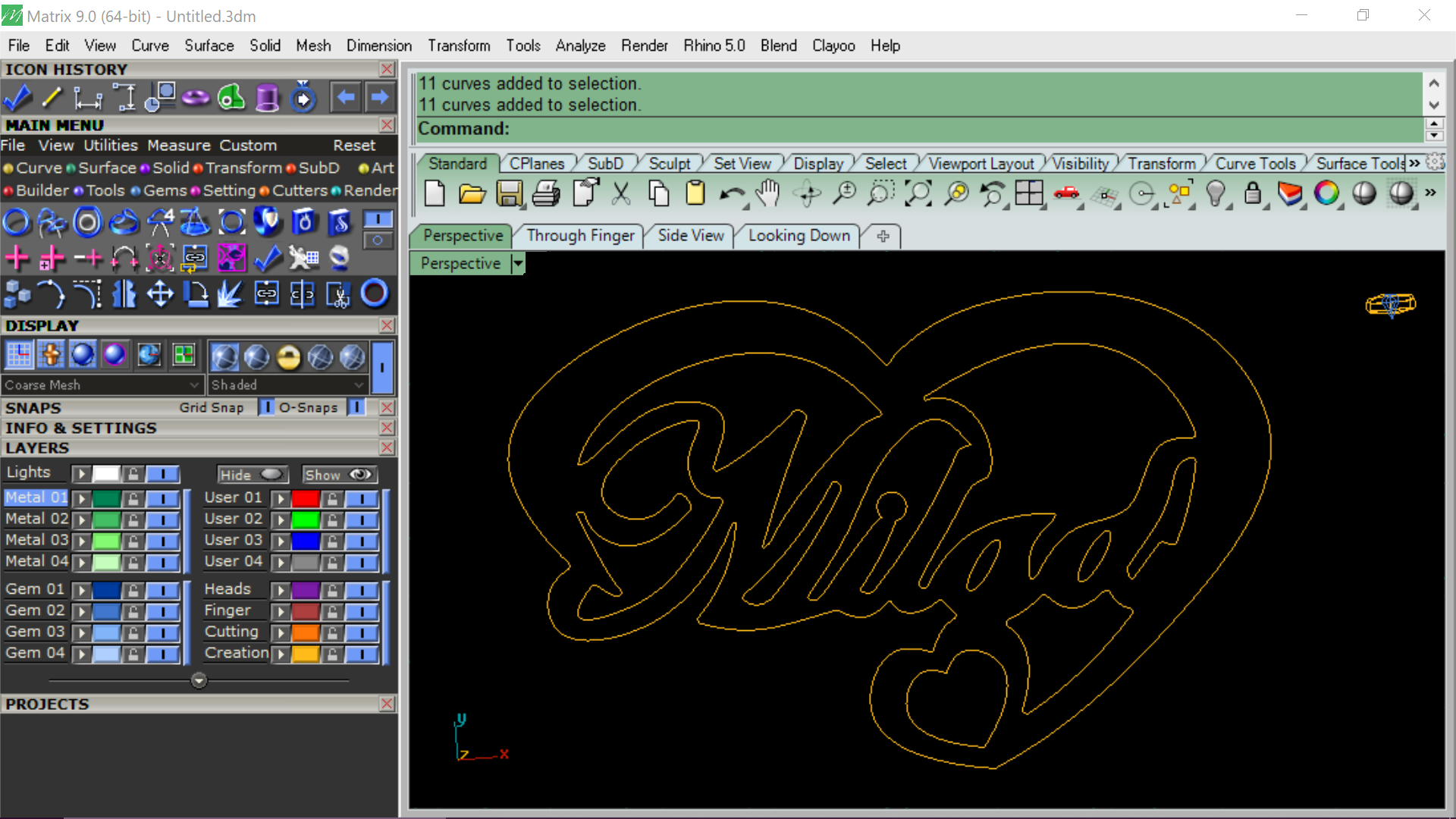1456x819 pixels.
Task: Click the light bulb icon
Action: click(1215, 194)
